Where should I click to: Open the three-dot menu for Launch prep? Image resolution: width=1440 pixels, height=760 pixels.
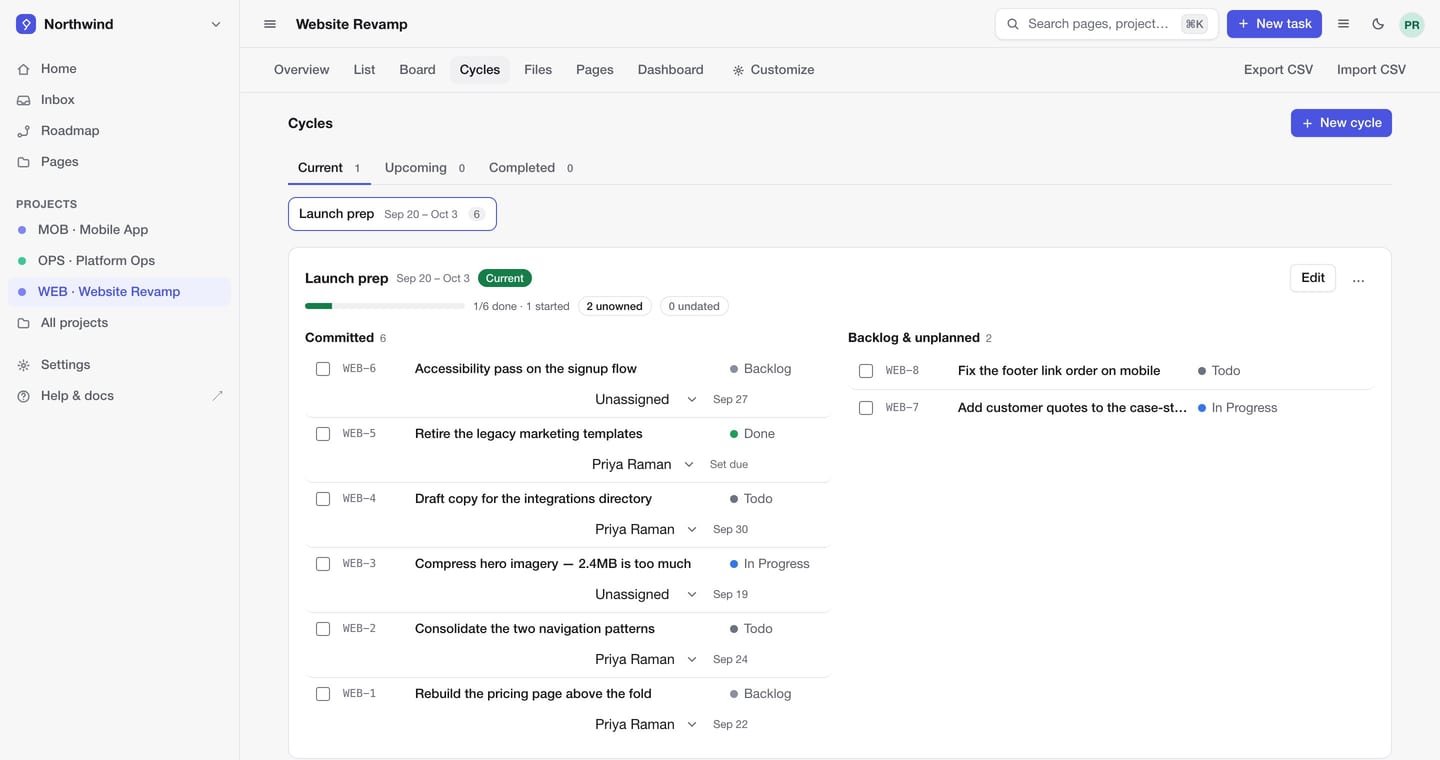1358,280
